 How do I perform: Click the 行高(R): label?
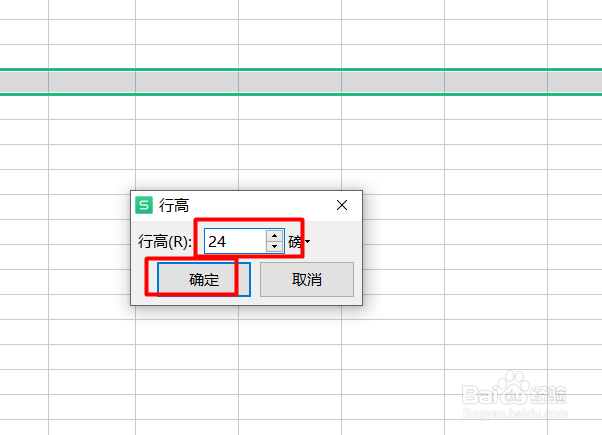pos(165,242)
